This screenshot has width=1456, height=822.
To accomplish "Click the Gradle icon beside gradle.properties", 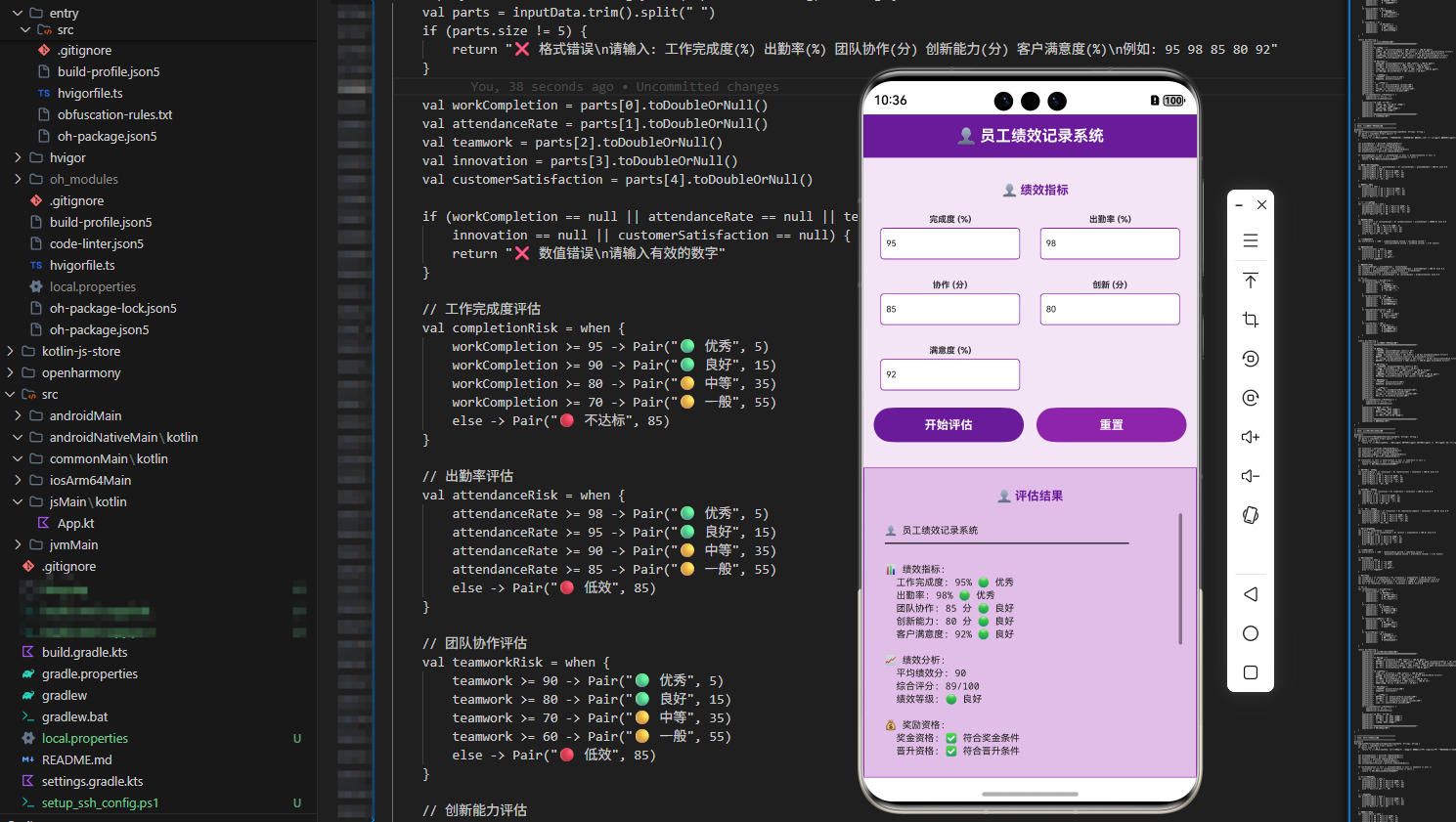I will pyautogui.click(x=28, y=673).
